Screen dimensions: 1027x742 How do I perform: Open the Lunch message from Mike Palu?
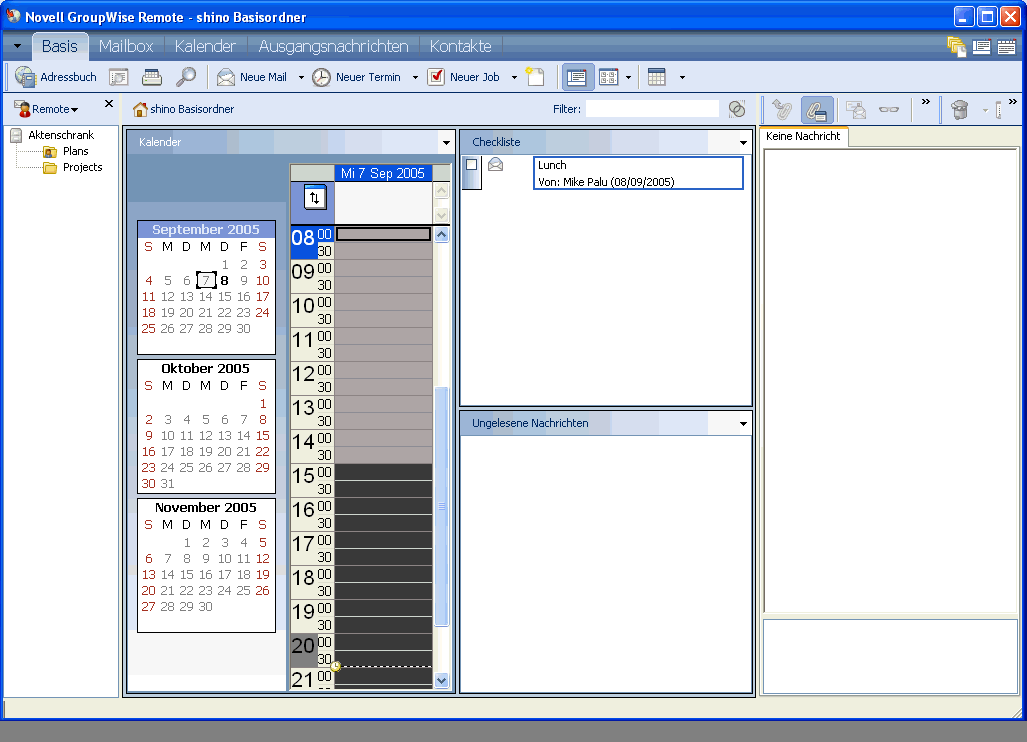(x=640, y=172)
